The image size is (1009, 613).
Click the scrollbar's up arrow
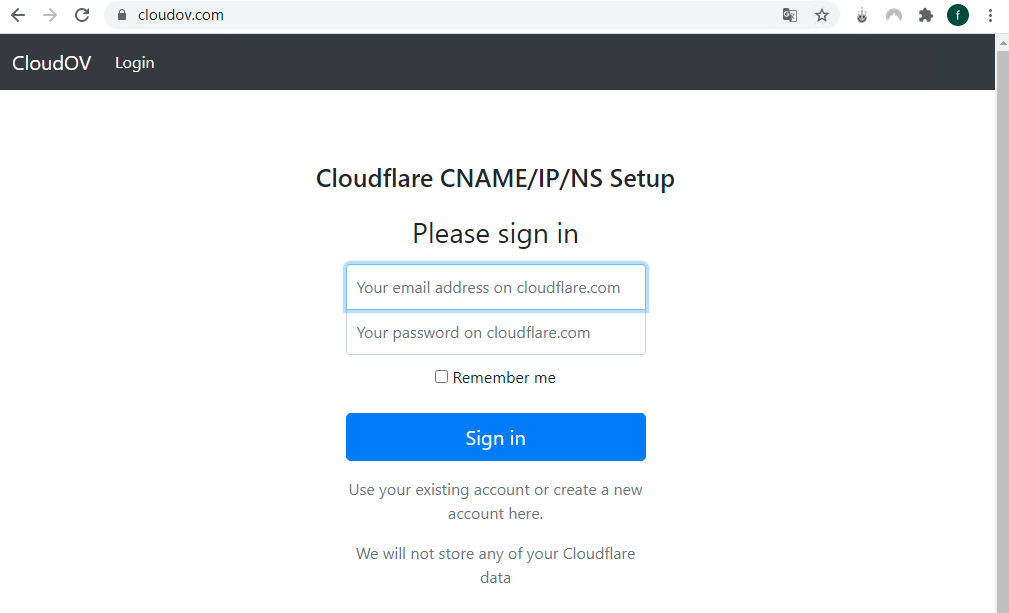[x=1002, y=43]
